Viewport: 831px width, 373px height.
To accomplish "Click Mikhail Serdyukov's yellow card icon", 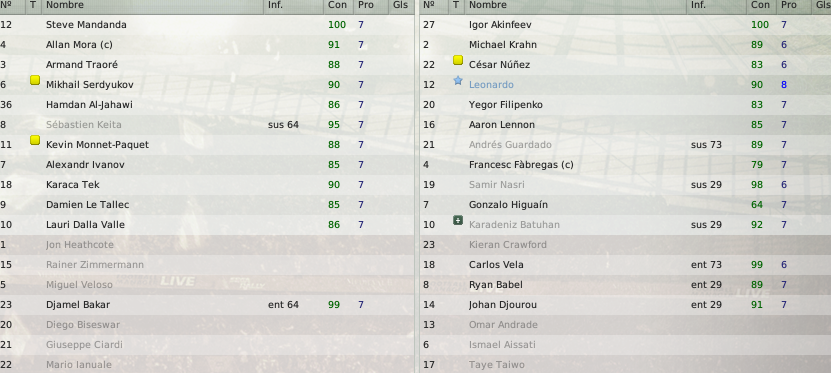I will pos(35,81).
